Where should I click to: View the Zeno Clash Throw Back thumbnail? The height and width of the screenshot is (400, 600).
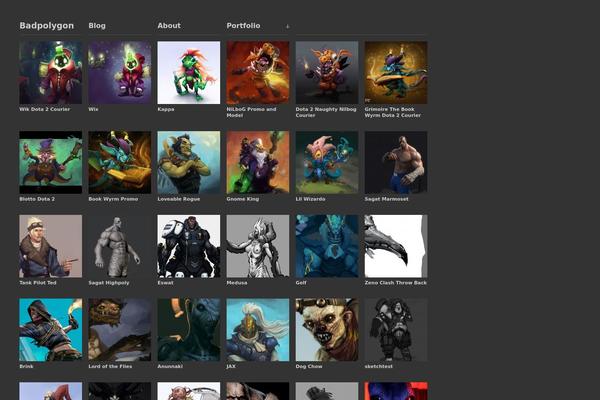click(x=396, y=246)
